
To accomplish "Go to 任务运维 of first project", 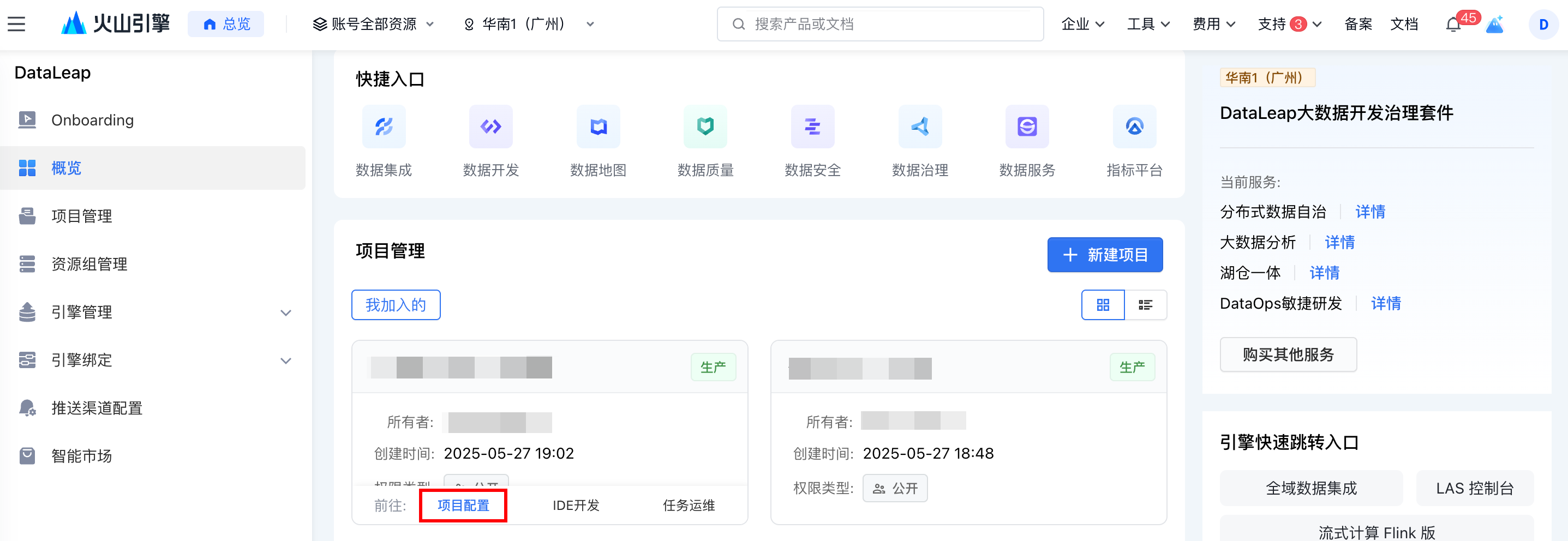I will 689,505.
